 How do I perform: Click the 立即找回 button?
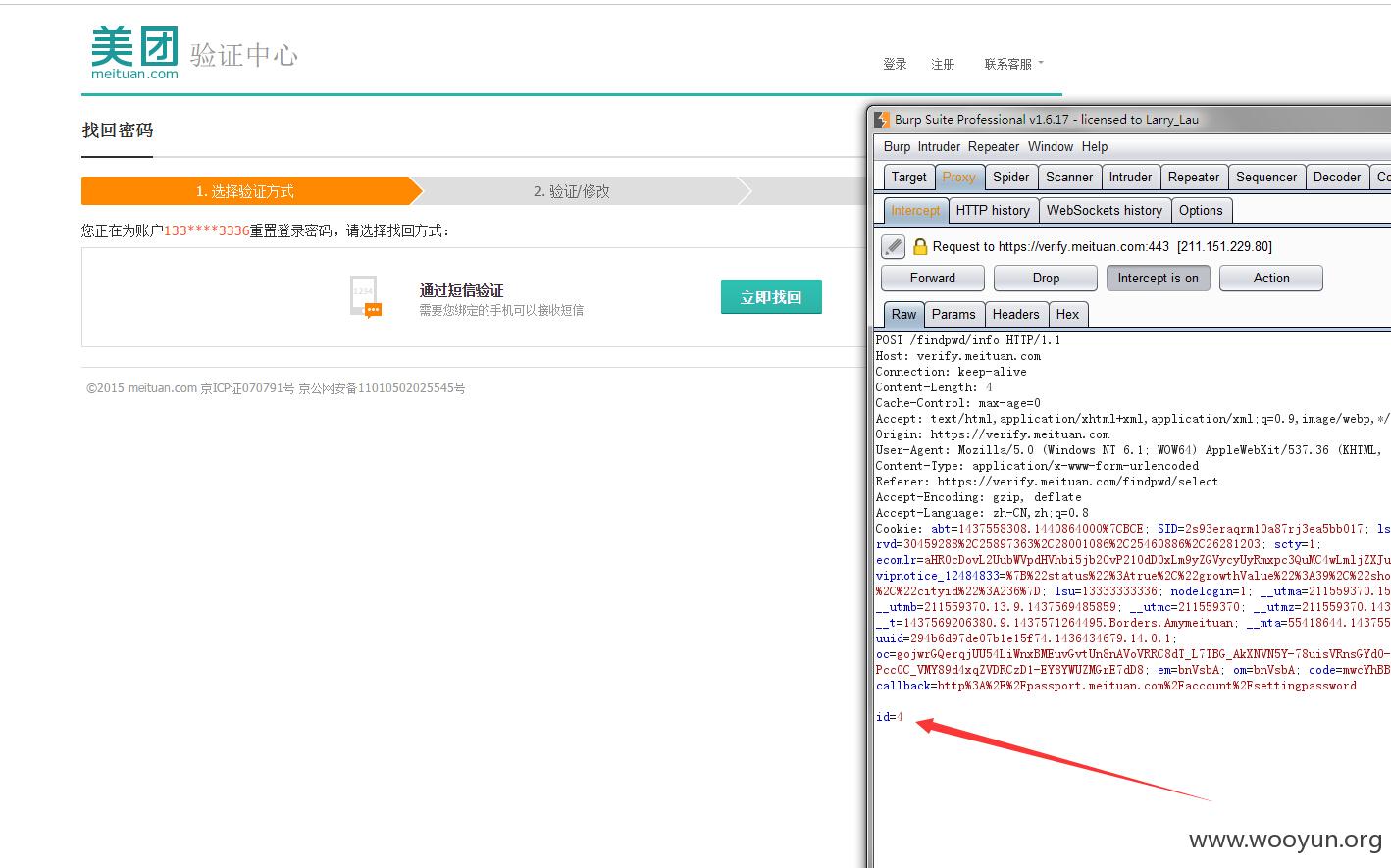pos(771,297)
